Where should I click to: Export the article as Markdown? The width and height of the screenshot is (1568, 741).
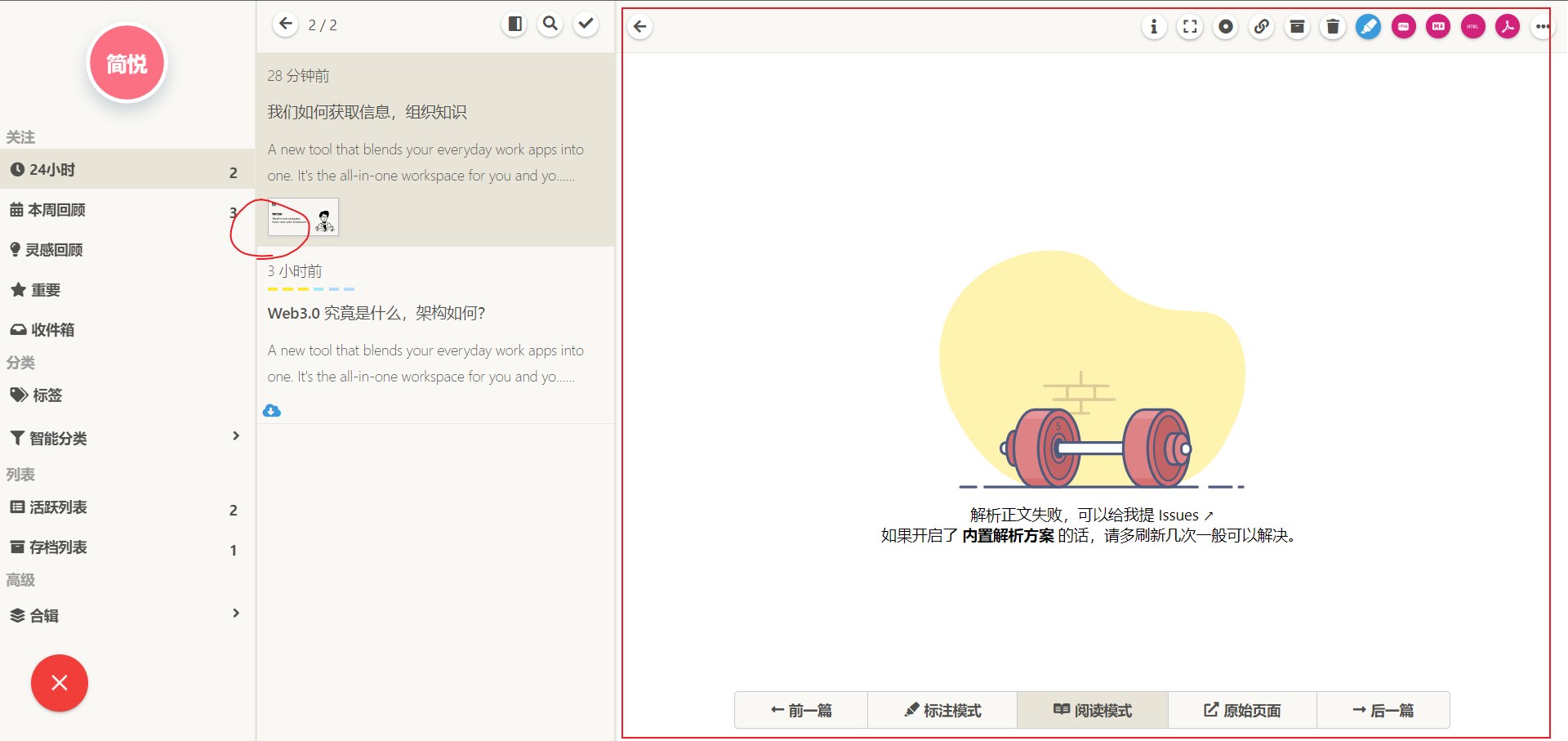pyautogui.click(x=1438, y=26)
